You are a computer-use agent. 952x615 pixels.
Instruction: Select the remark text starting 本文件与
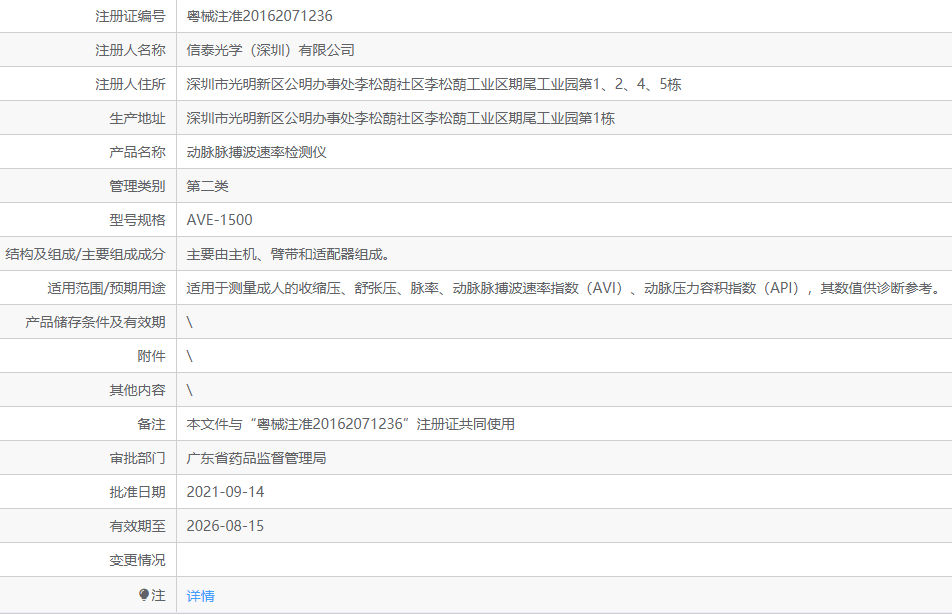[350, 424]
